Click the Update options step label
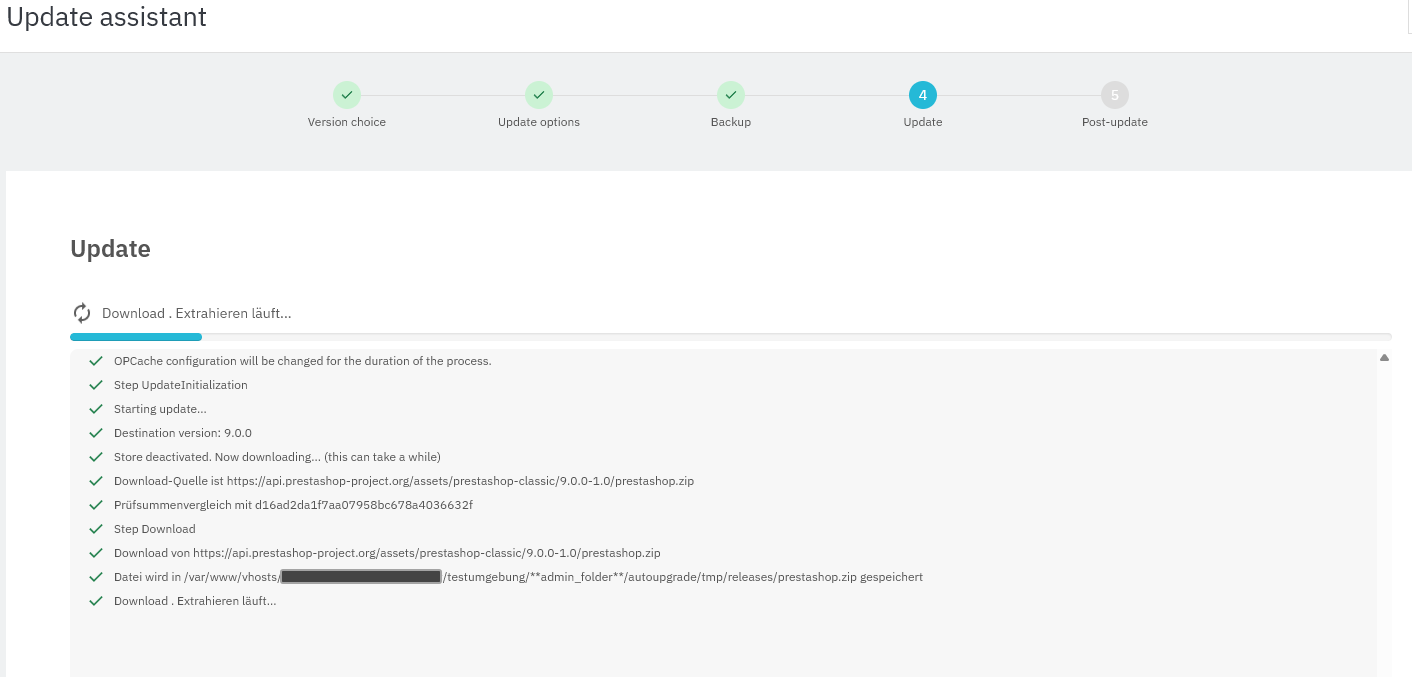Image resolution: width=1412 pixels, height=677 pixels. tap(539, 122)
